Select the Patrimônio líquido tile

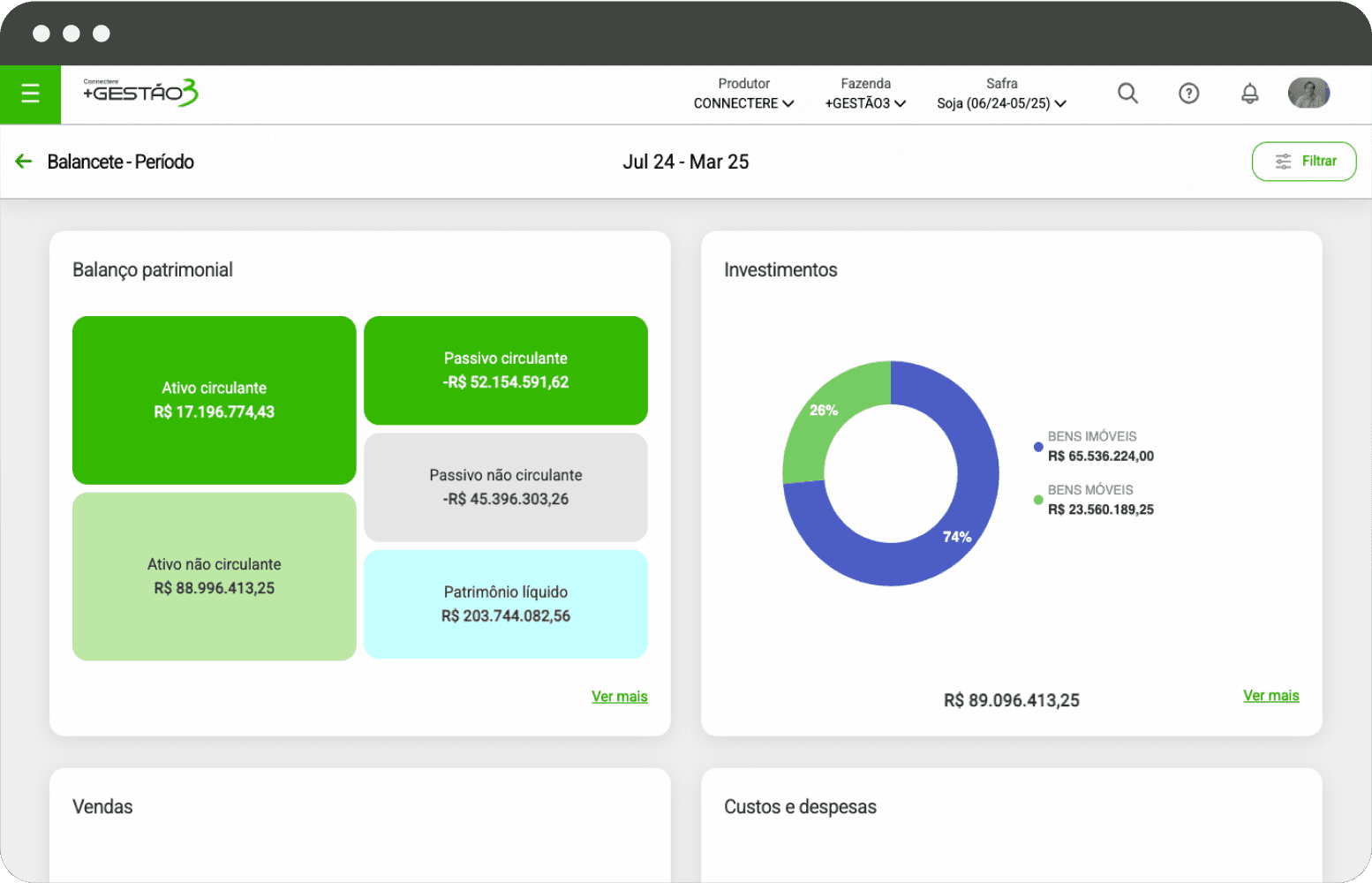(x=506, y=604)
